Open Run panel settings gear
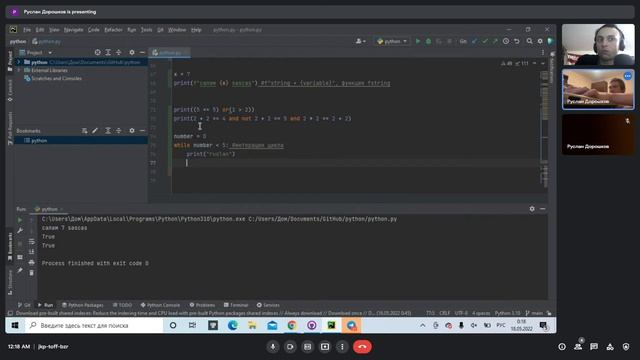The height and width of the screenshot is (360, 640). [532, 209]
